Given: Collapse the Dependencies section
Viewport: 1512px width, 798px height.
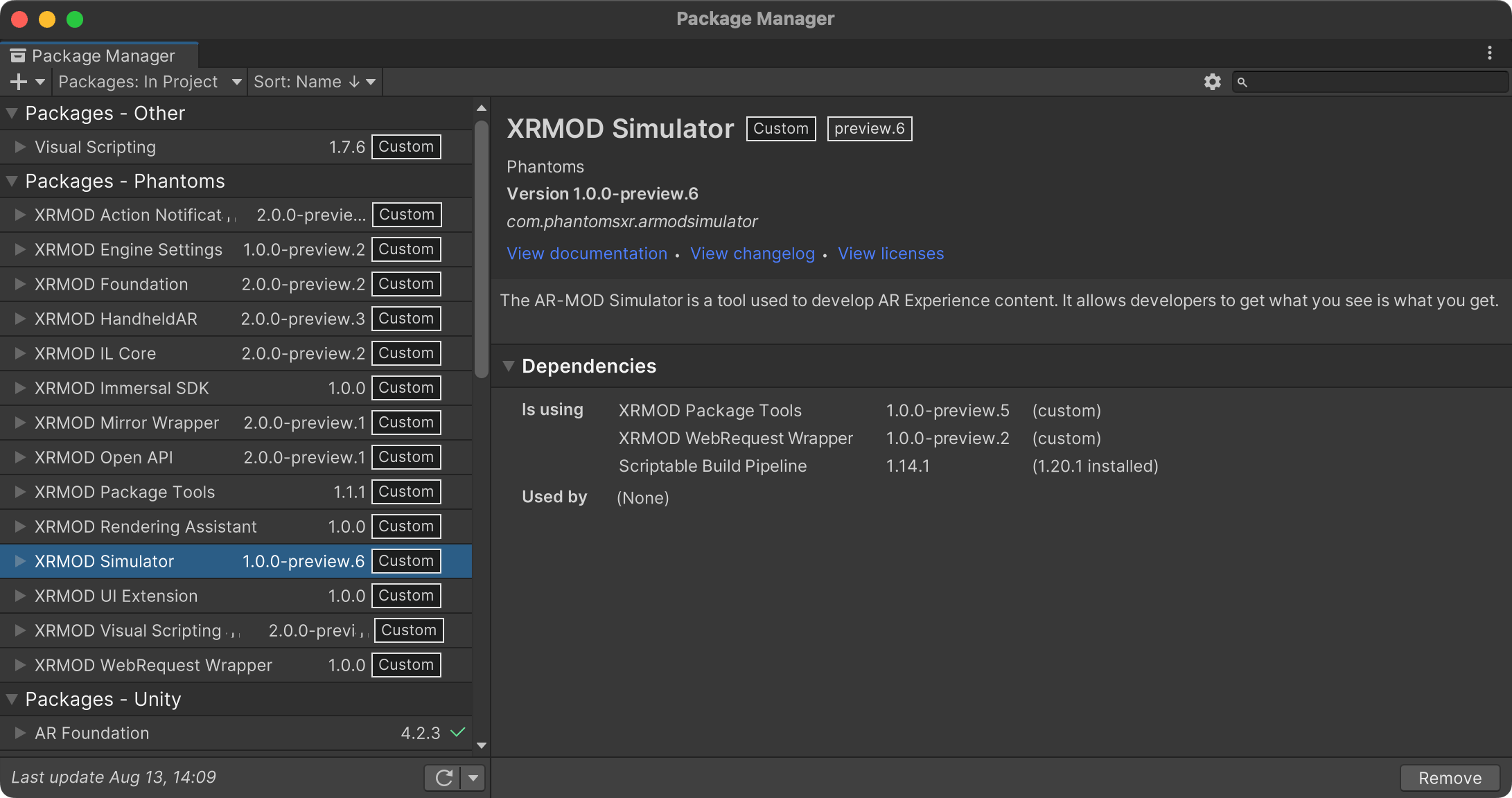Looking at the screenshot, I should tap(509, 366).
